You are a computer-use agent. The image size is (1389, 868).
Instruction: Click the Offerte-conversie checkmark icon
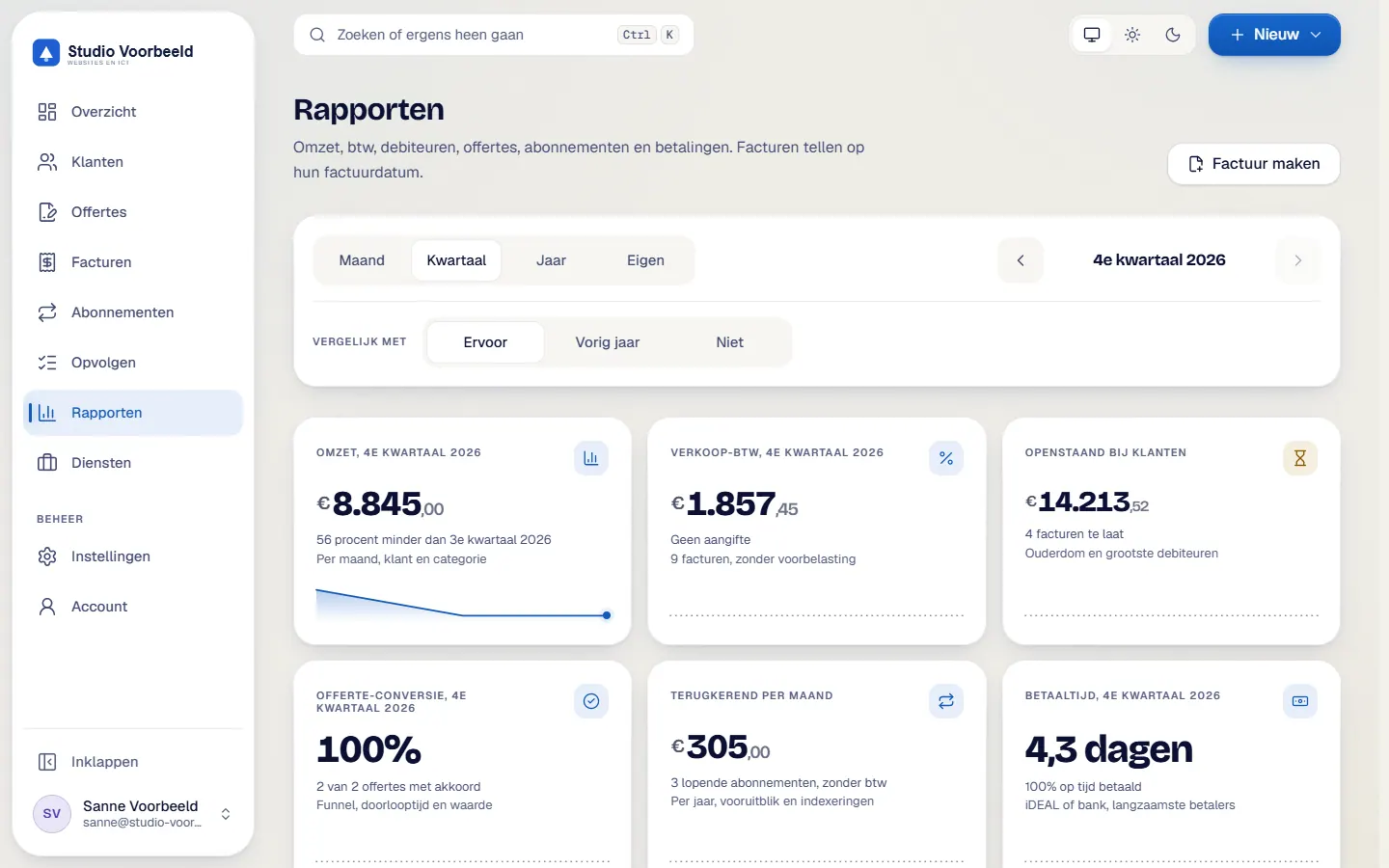[591, 701]
